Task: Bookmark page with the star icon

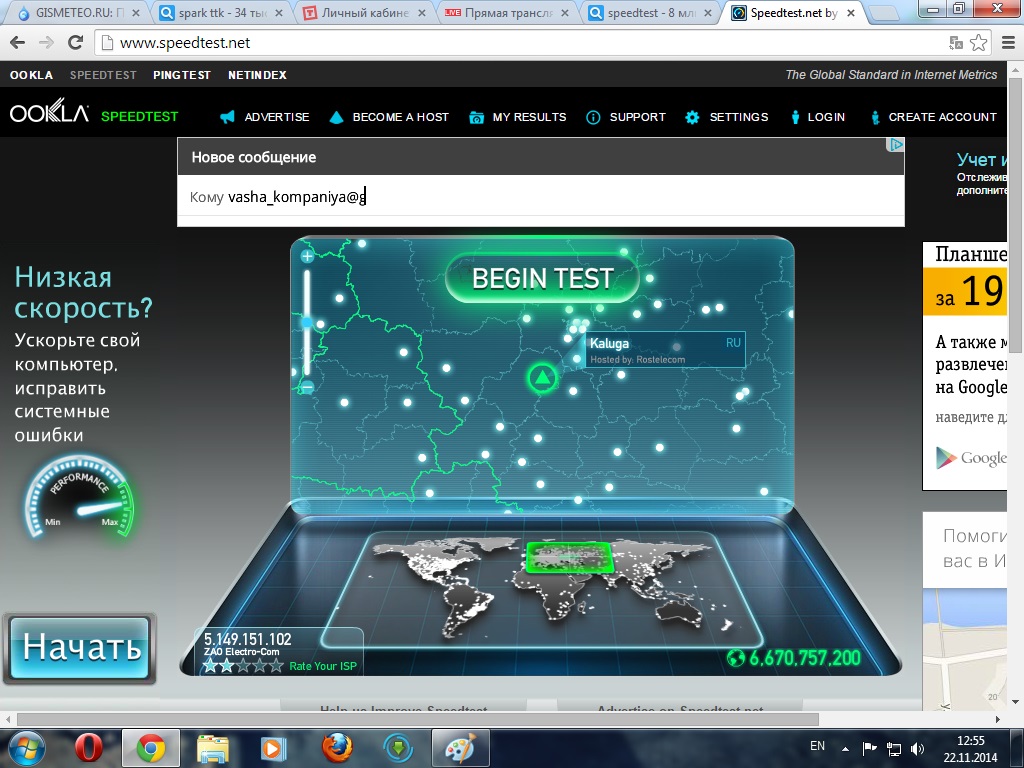Action: (978, 42)
